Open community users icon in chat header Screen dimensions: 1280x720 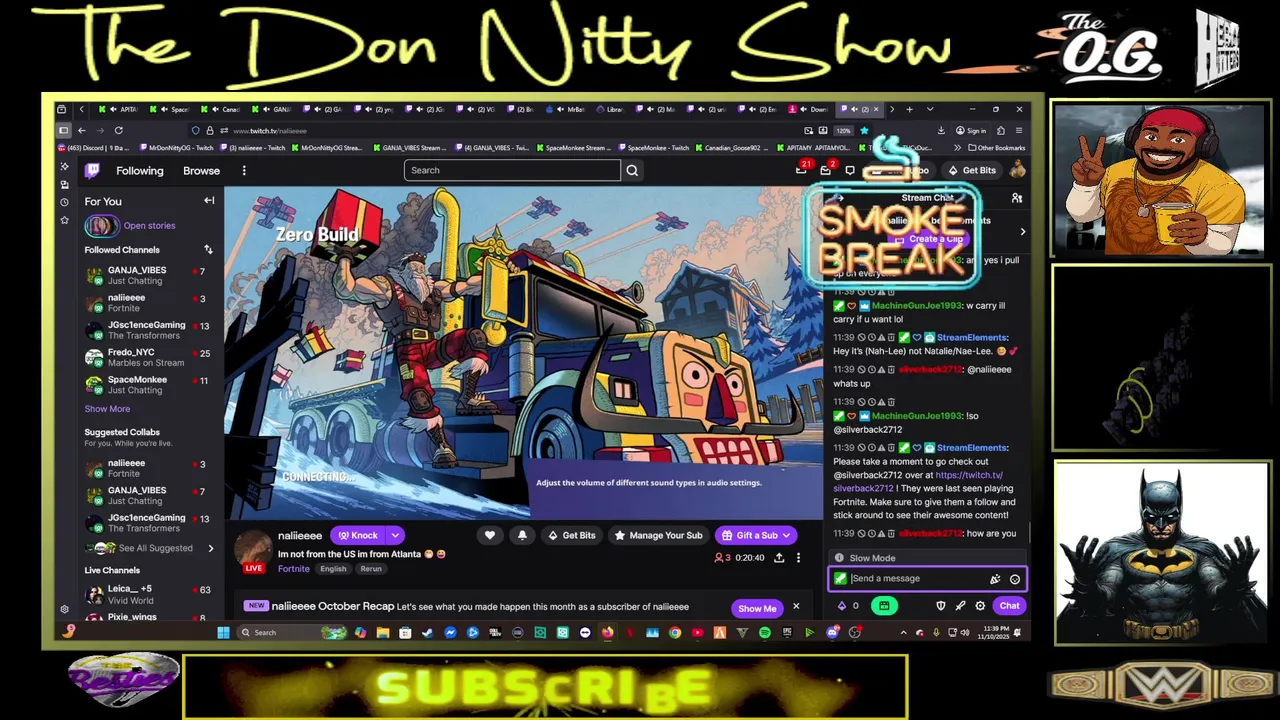(1017, 198)
